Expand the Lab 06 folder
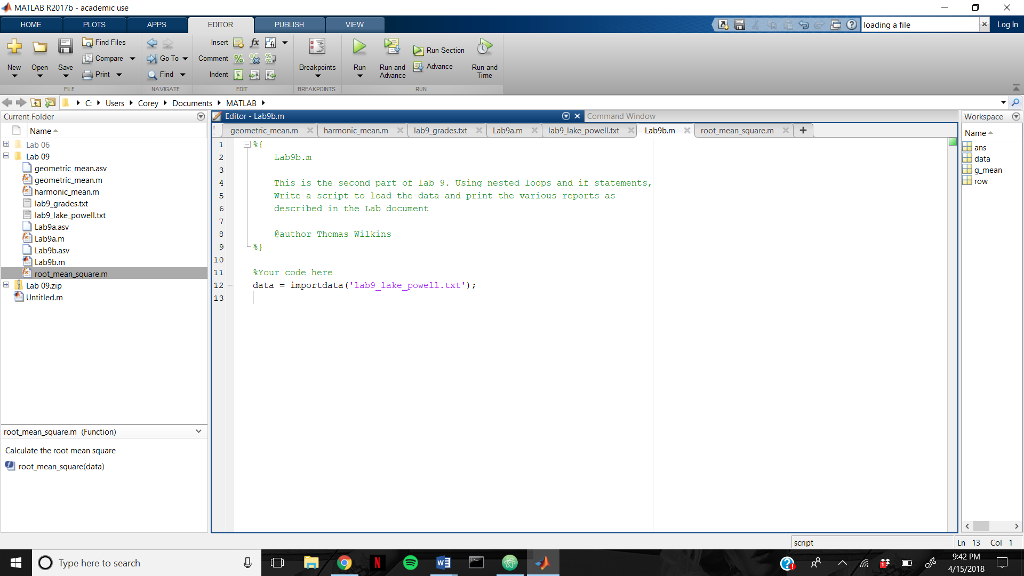Screen dimensions: 1024x576 pyautogui.click(x=6, y=145)
